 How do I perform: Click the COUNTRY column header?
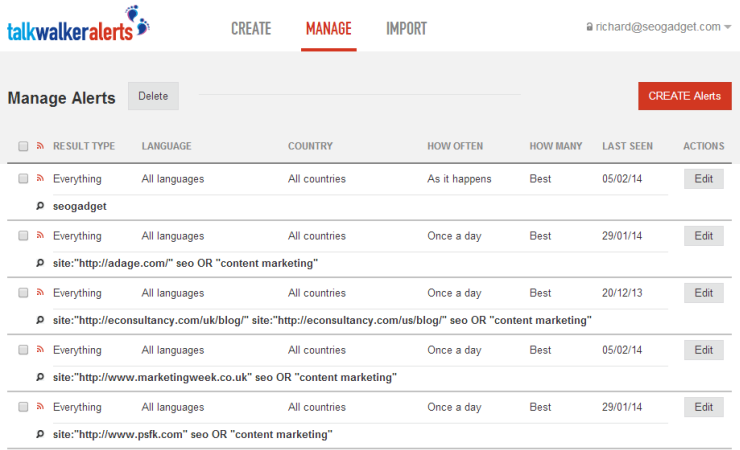[x=310, y=146]
